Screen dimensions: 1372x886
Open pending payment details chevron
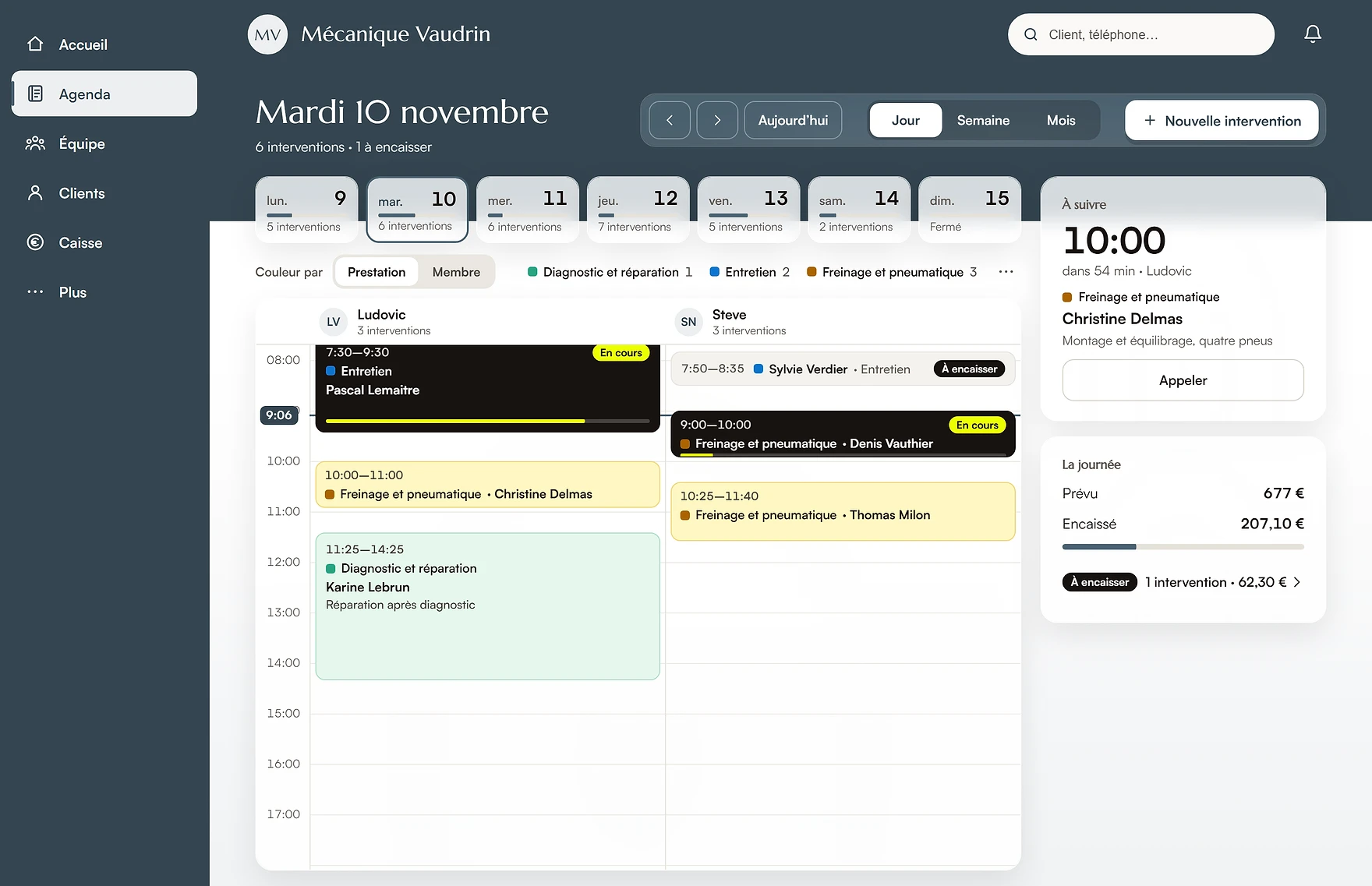click(x=1297, y=582)
